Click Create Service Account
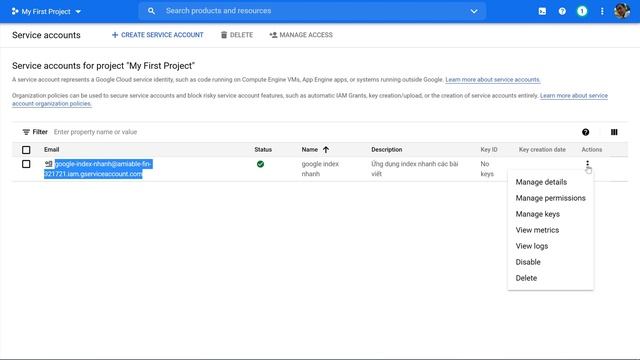 [x=158, y=35]
